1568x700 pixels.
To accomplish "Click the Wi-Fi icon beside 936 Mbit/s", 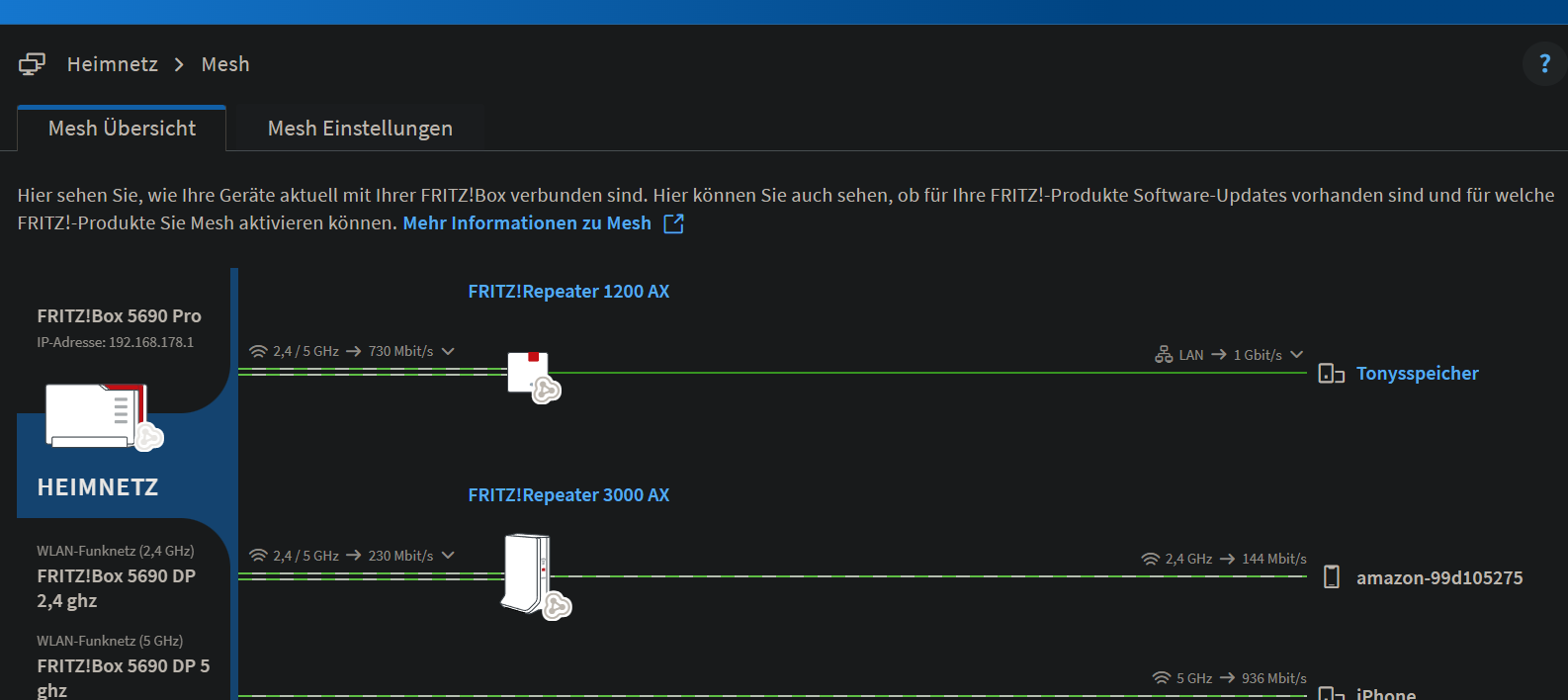I will (x=1162, y=678).
